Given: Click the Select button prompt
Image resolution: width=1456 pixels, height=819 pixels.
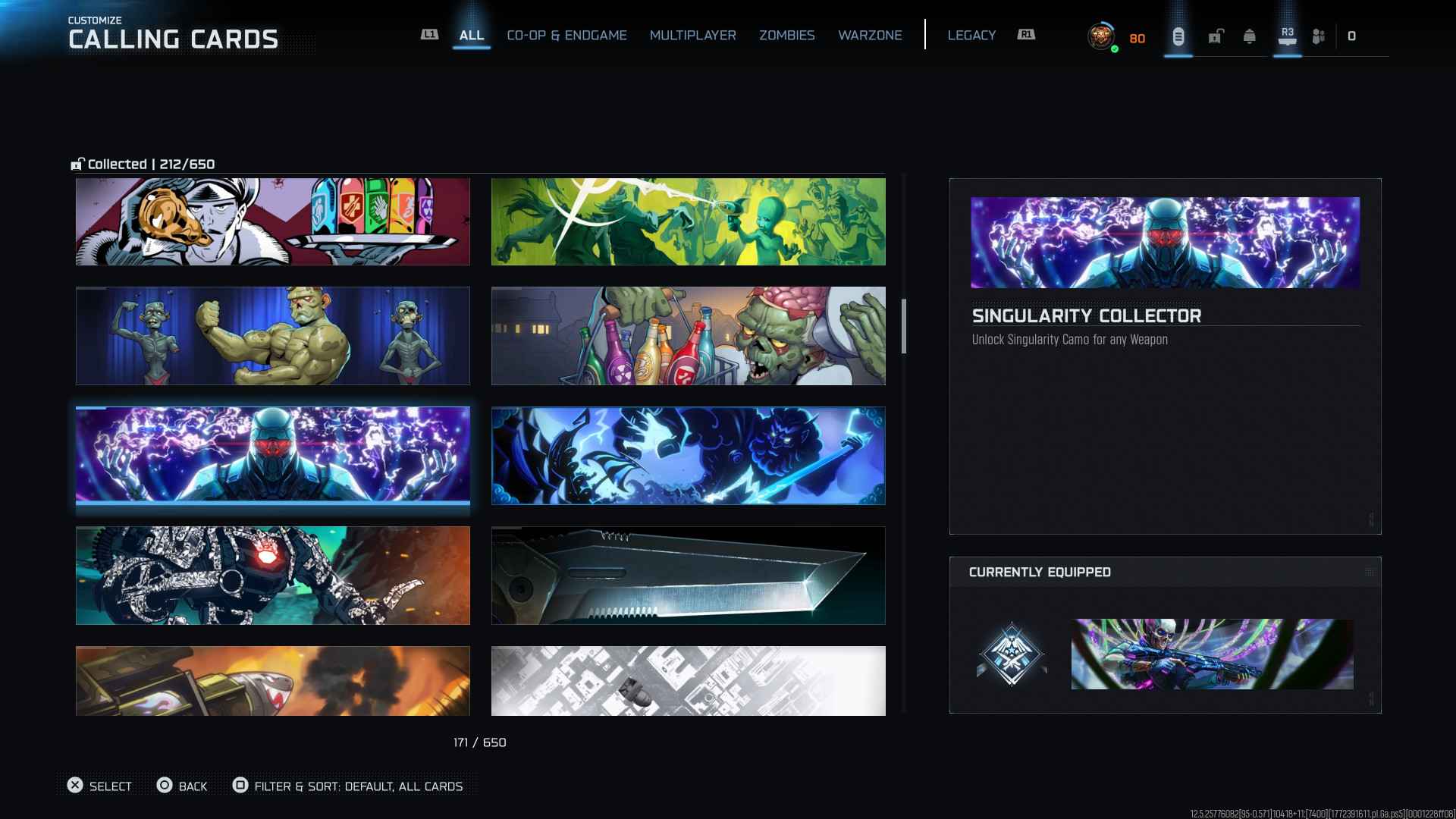Looking at the screenshot, I should 99,786.
